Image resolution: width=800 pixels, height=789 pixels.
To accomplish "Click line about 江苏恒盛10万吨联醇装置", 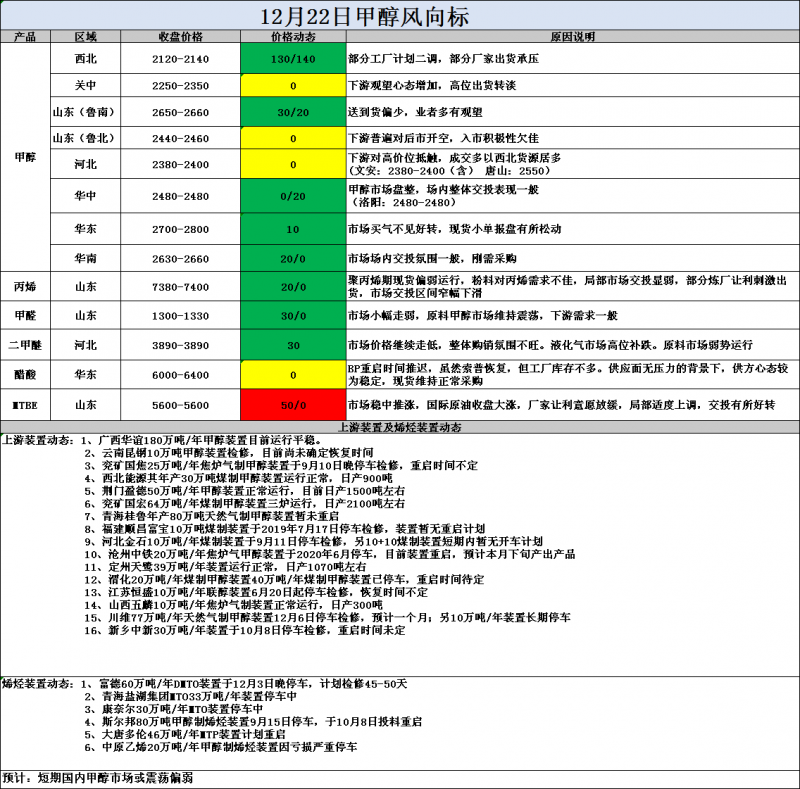I will [256, 592].
